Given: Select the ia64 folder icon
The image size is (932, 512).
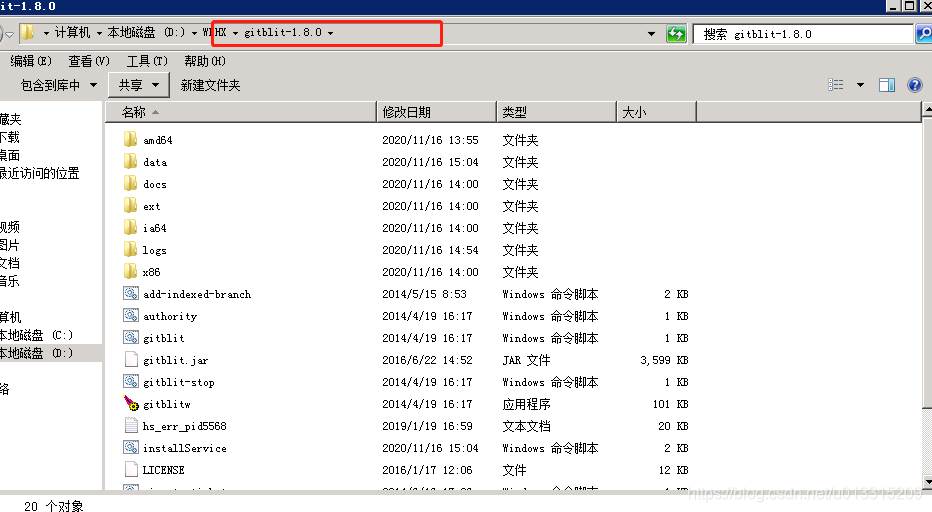Looking at the screenshot, I should [130, 228].
